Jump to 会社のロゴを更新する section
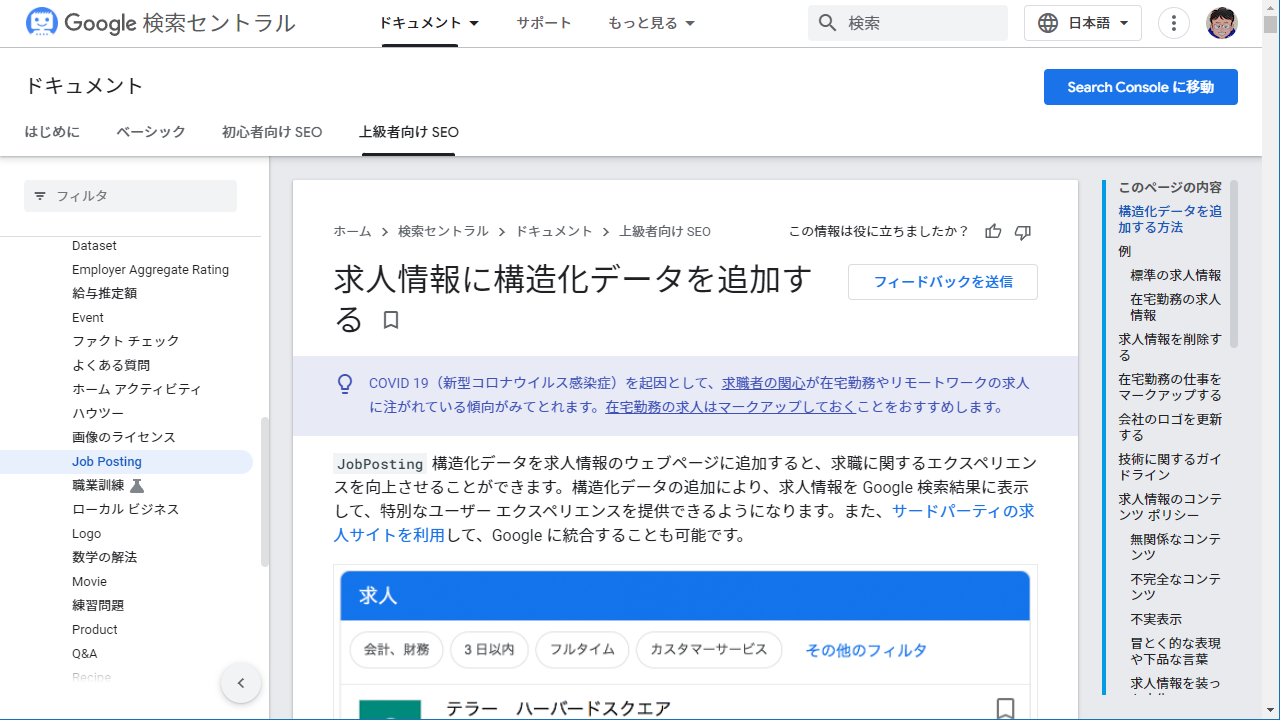This screenshot has height=720, width=1280. [x=1170, y=427]
